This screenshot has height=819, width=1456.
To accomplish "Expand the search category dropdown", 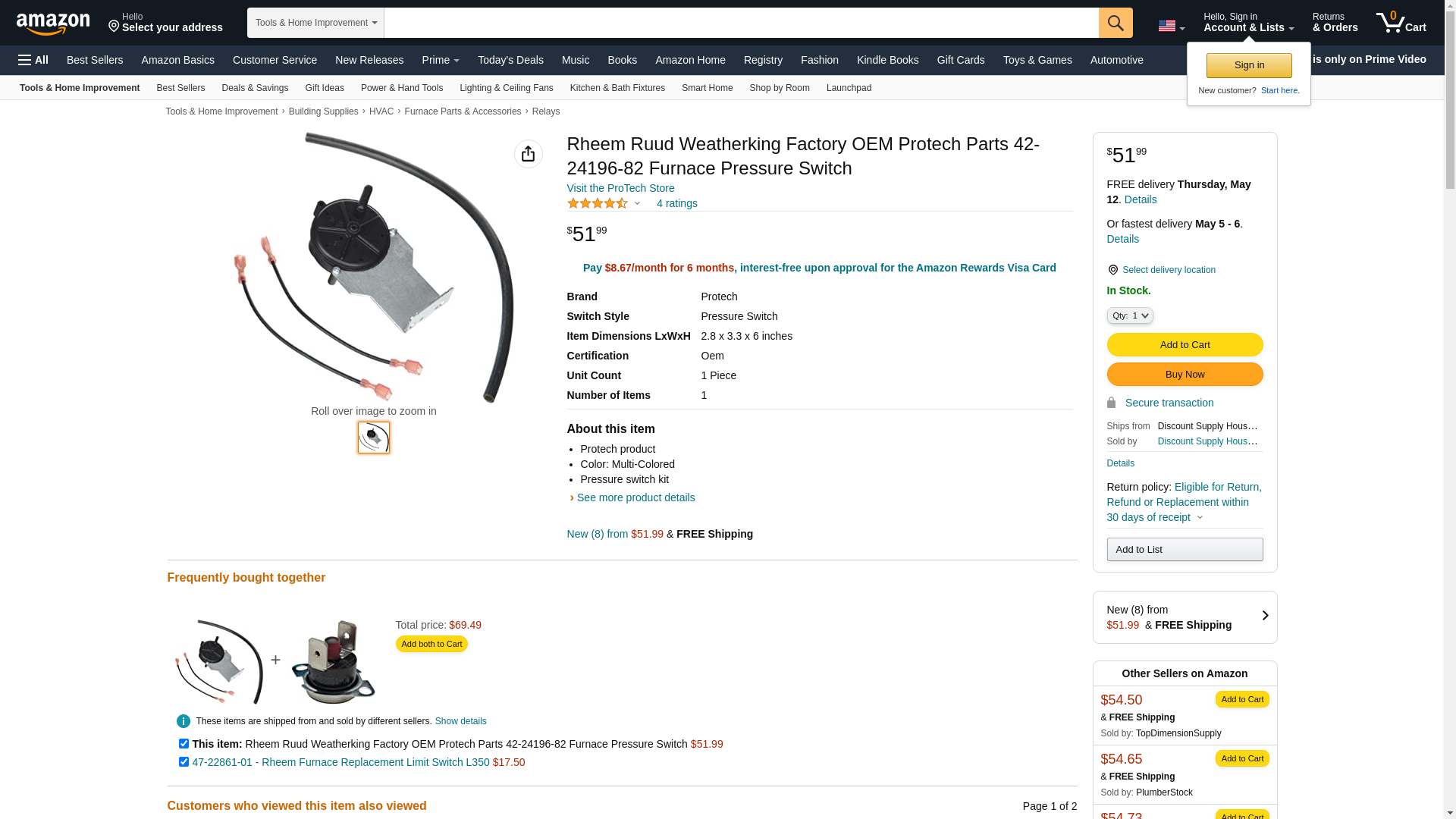I will [315, 23].
